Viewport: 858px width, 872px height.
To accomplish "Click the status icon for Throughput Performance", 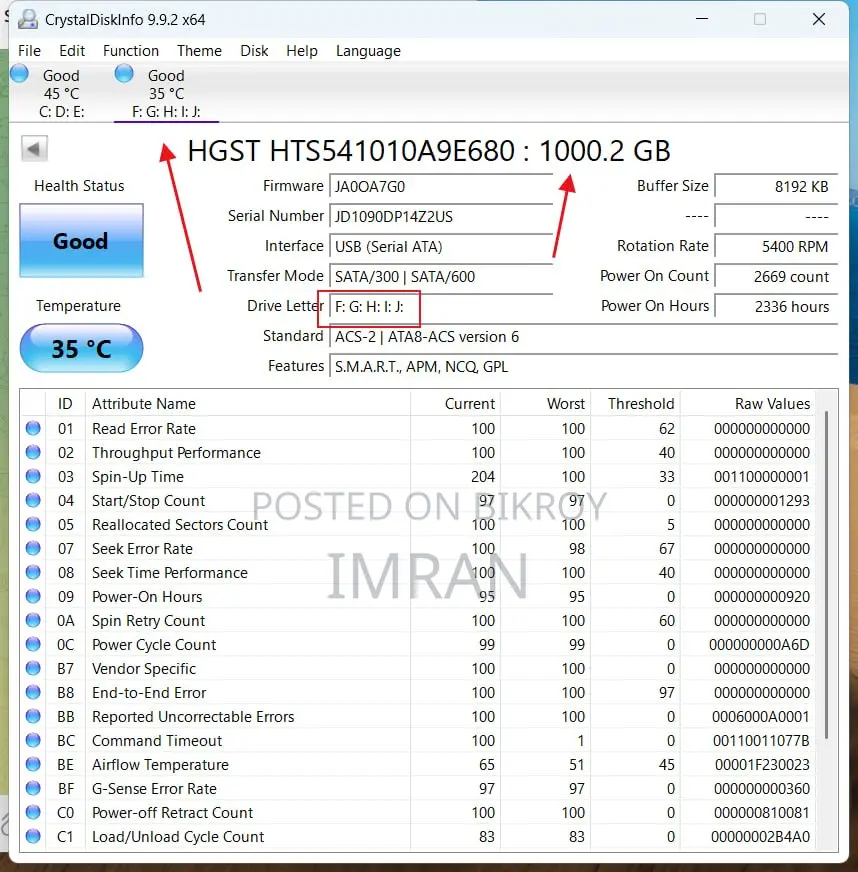I will [x=33, y=452].
